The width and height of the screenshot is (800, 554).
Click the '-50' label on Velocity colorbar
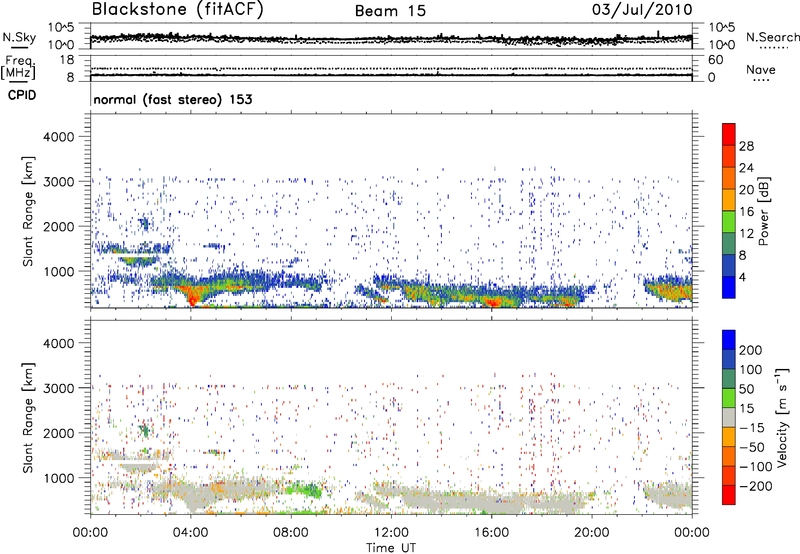tap(752, 447)
